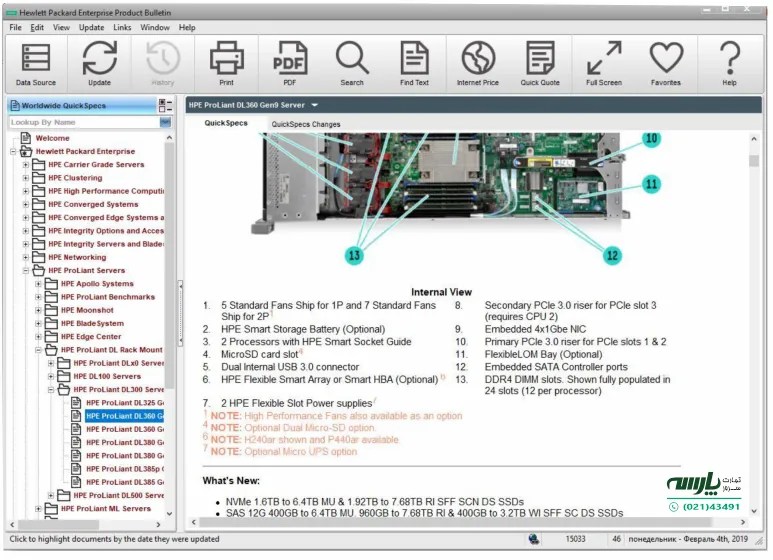Select HPE ProLiant Benchmarks folder
The height and width of the screenshot is (560, 773).
(107, 297)
